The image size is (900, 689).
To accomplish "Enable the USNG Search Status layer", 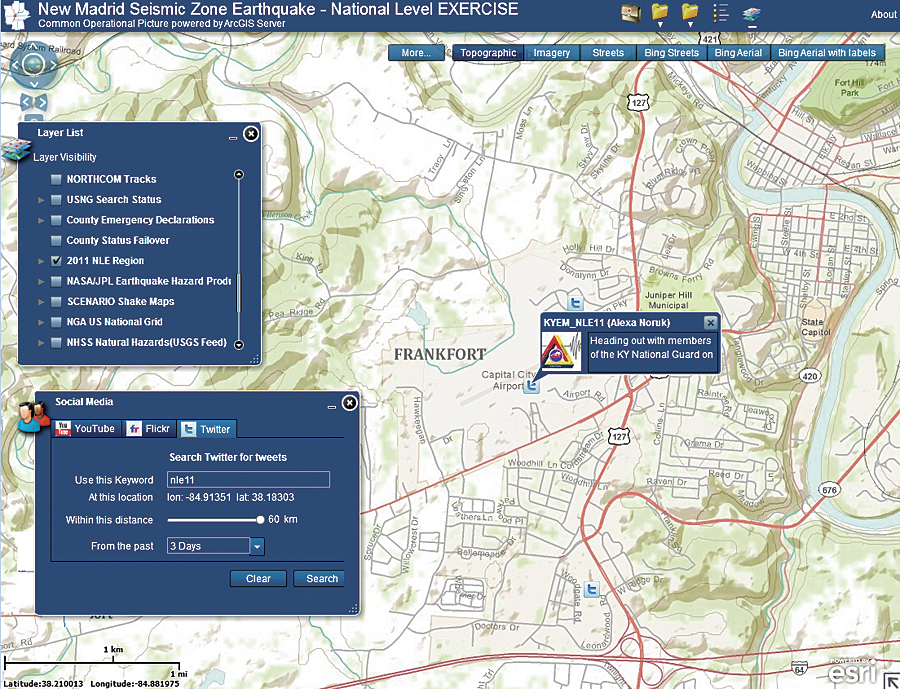I will (56, 200).
